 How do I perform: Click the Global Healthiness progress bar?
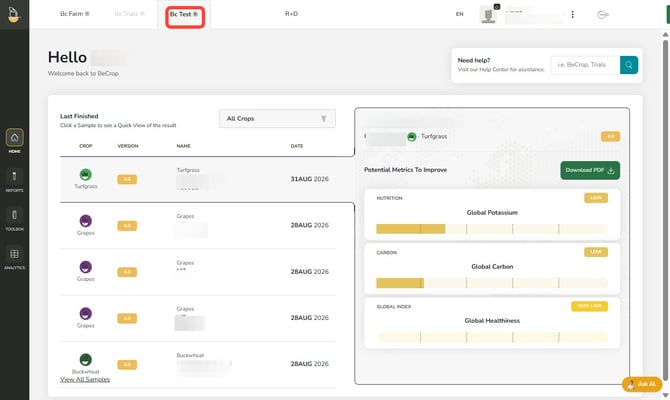(x=492, y=337)
